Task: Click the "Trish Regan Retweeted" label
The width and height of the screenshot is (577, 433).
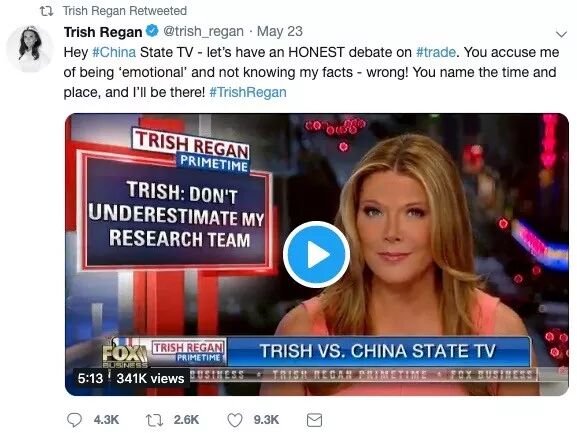Action: (x=125, y=11)
